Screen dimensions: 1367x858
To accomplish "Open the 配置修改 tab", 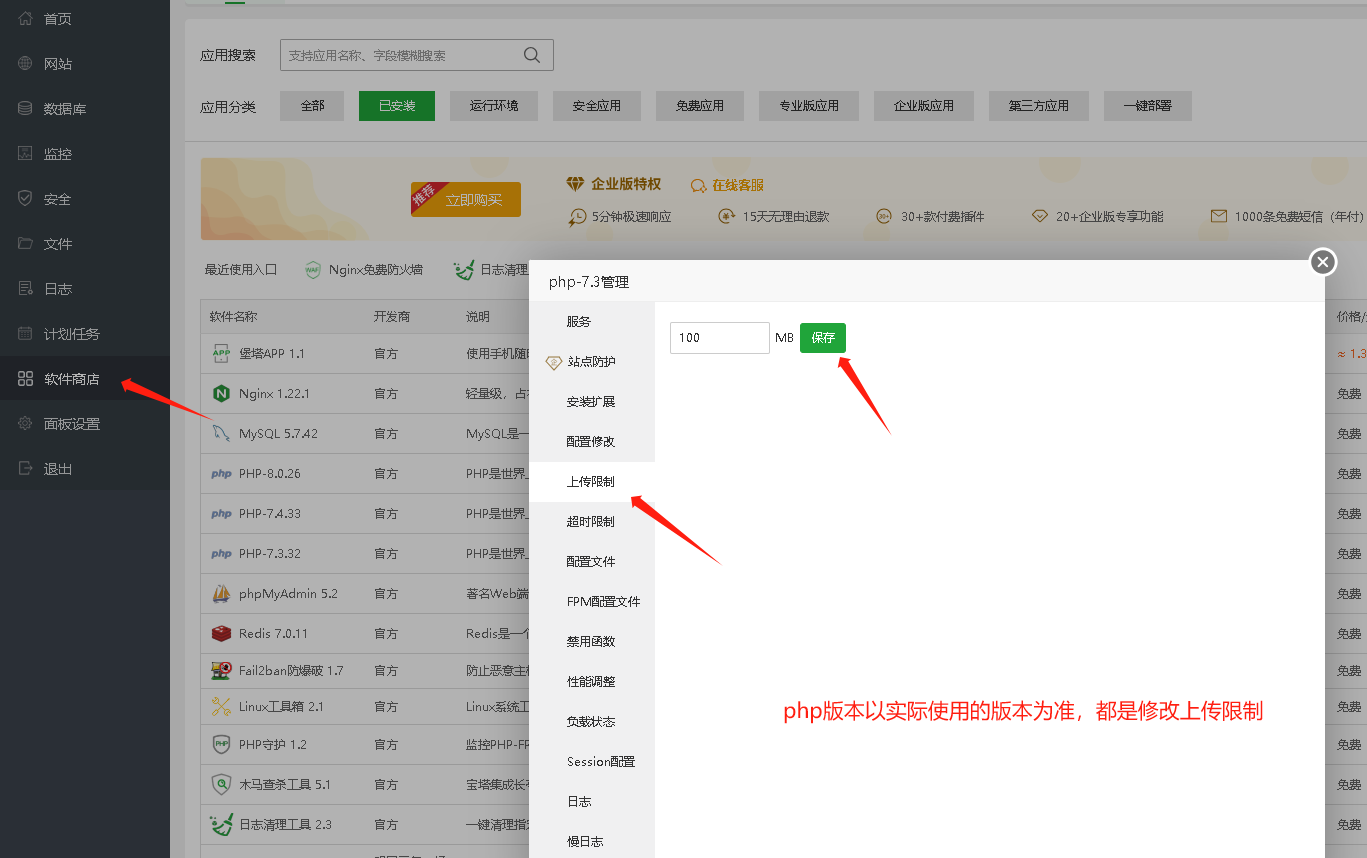I will coord(591,442).
